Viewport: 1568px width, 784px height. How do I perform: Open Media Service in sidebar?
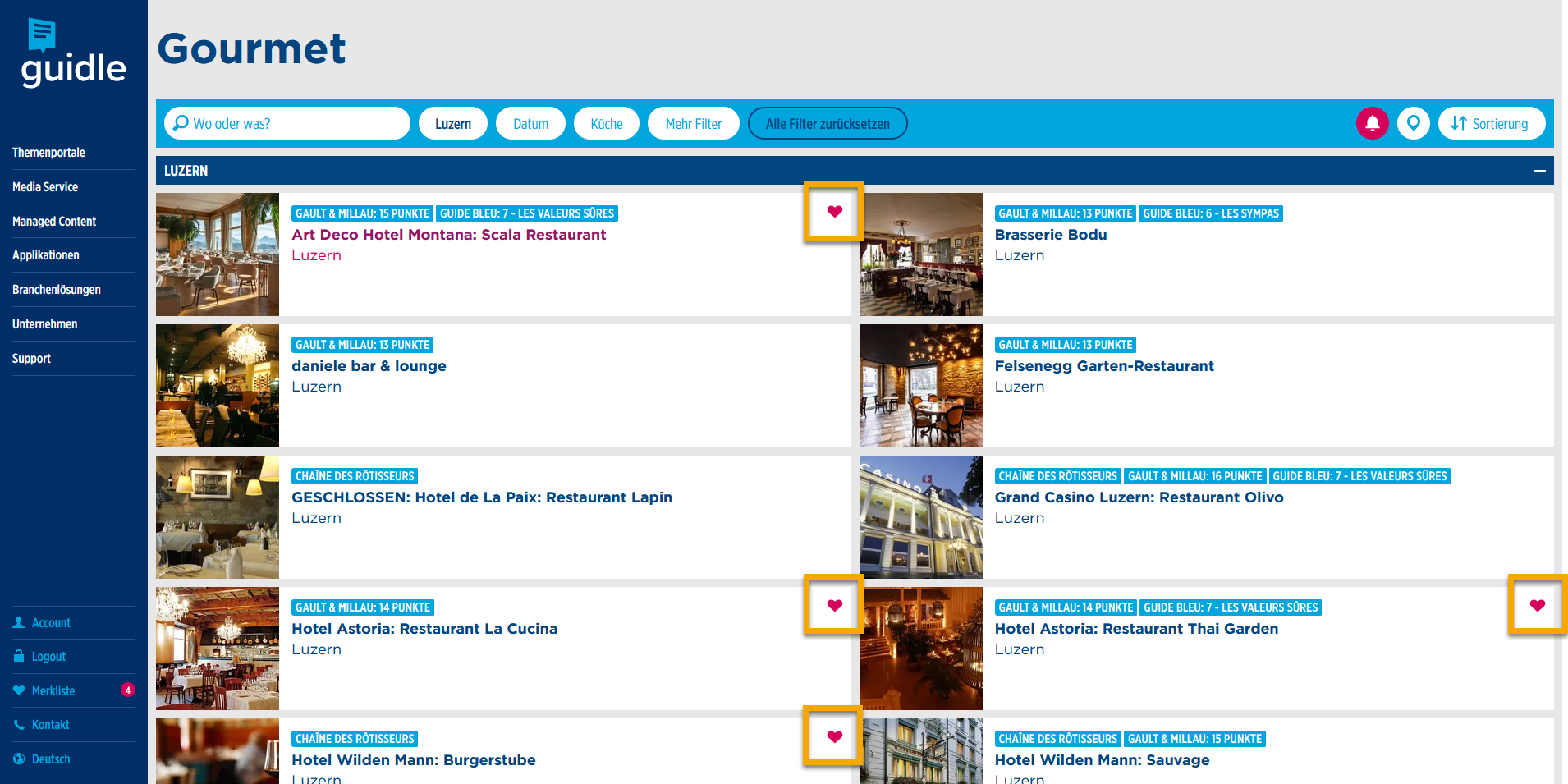coord(45,187)
